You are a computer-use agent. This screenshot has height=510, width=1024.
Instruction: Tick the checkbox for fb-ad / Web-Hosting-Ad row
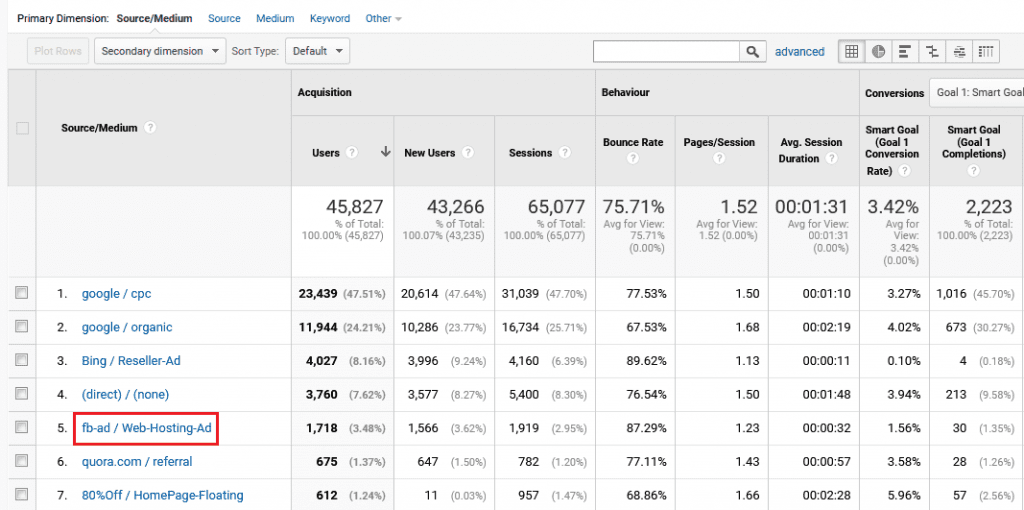pos(22,428)
